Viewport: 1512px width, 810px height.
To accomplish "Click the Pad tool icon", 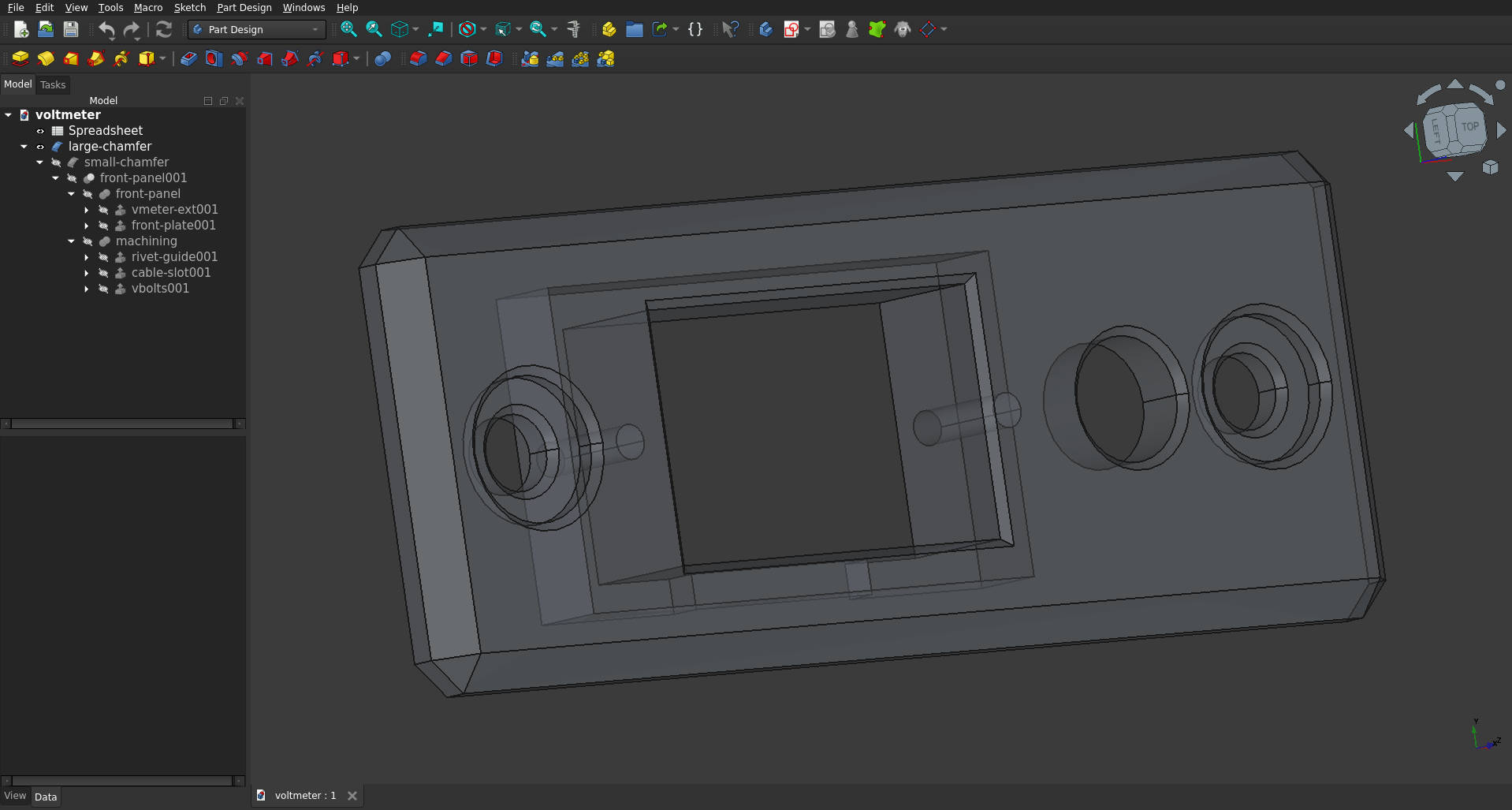I will [x=20, y=59].
